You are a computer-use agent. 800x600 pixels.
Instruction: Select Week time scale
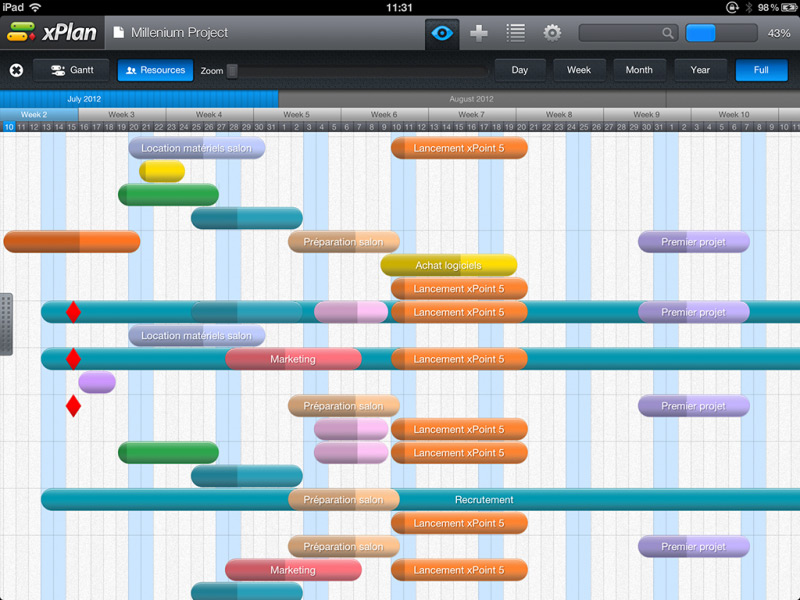click(x=579, y=70)
